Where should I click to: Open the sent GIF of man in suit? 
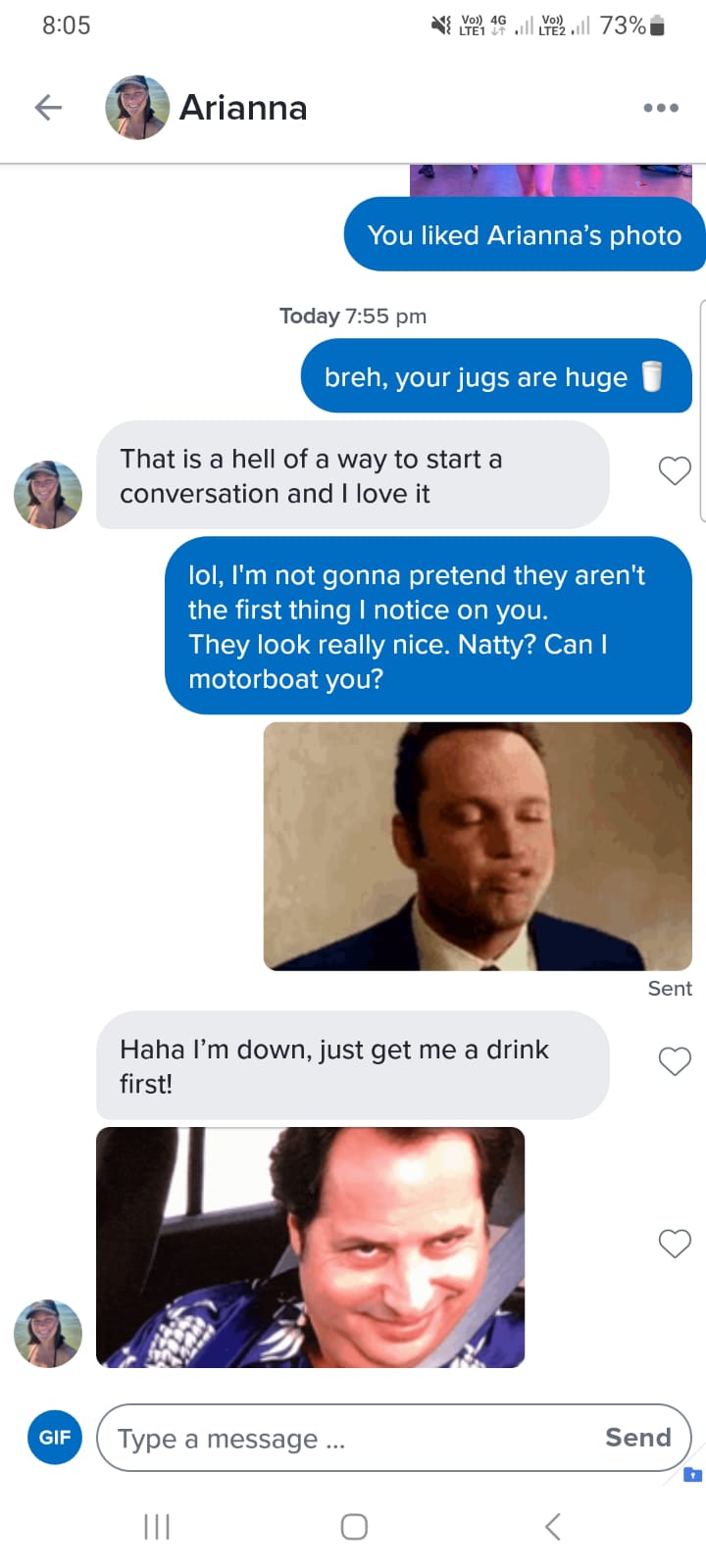[x=478, y=847]
